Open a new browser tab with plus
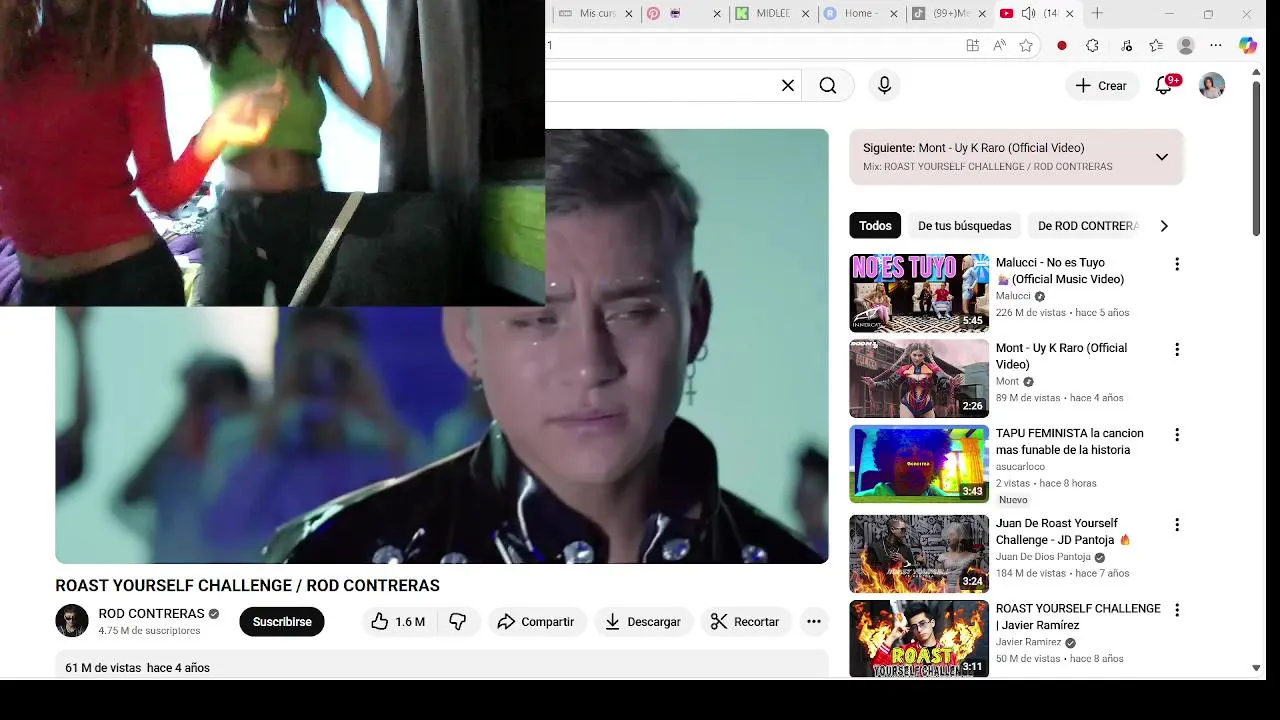The height and width of the screenshot is (720, 1280). [1097, 13]
